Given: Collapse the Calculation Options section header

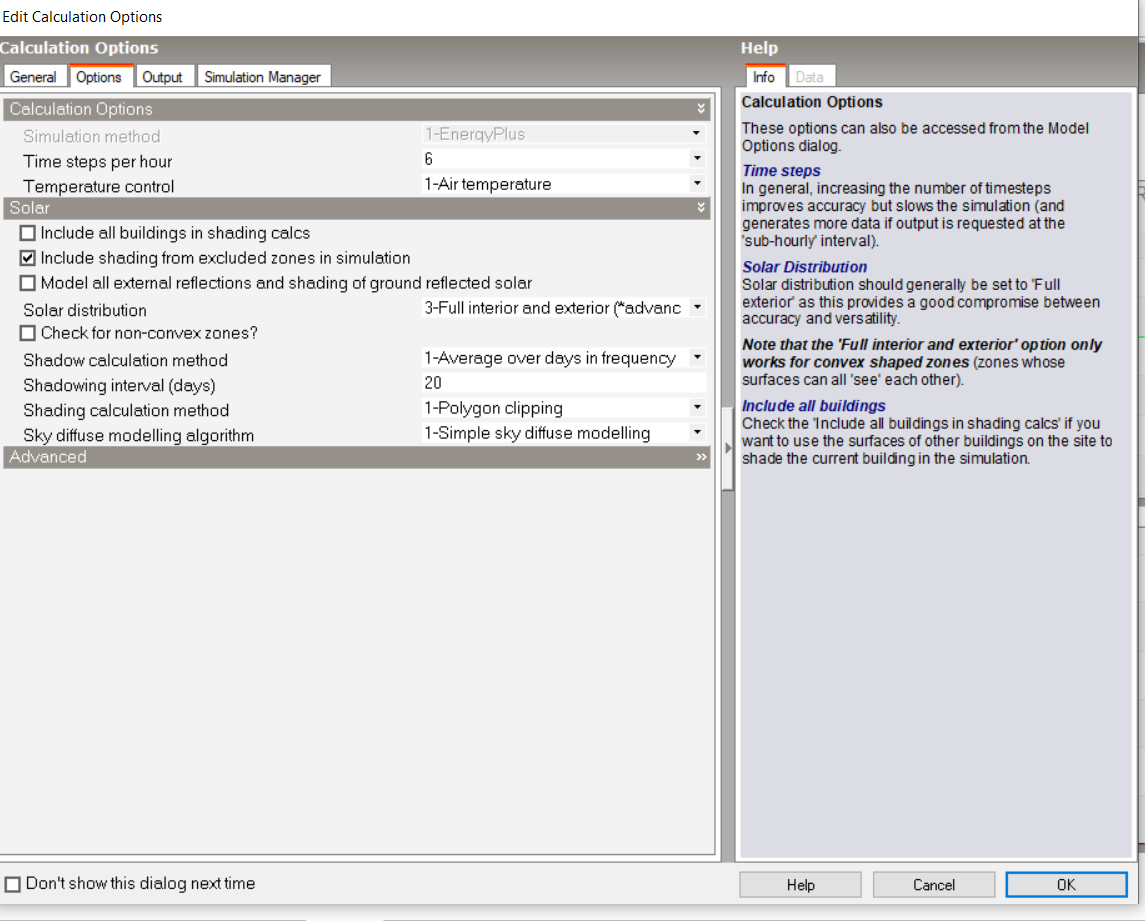Looking at the screenshot, I should pos(356,109).
